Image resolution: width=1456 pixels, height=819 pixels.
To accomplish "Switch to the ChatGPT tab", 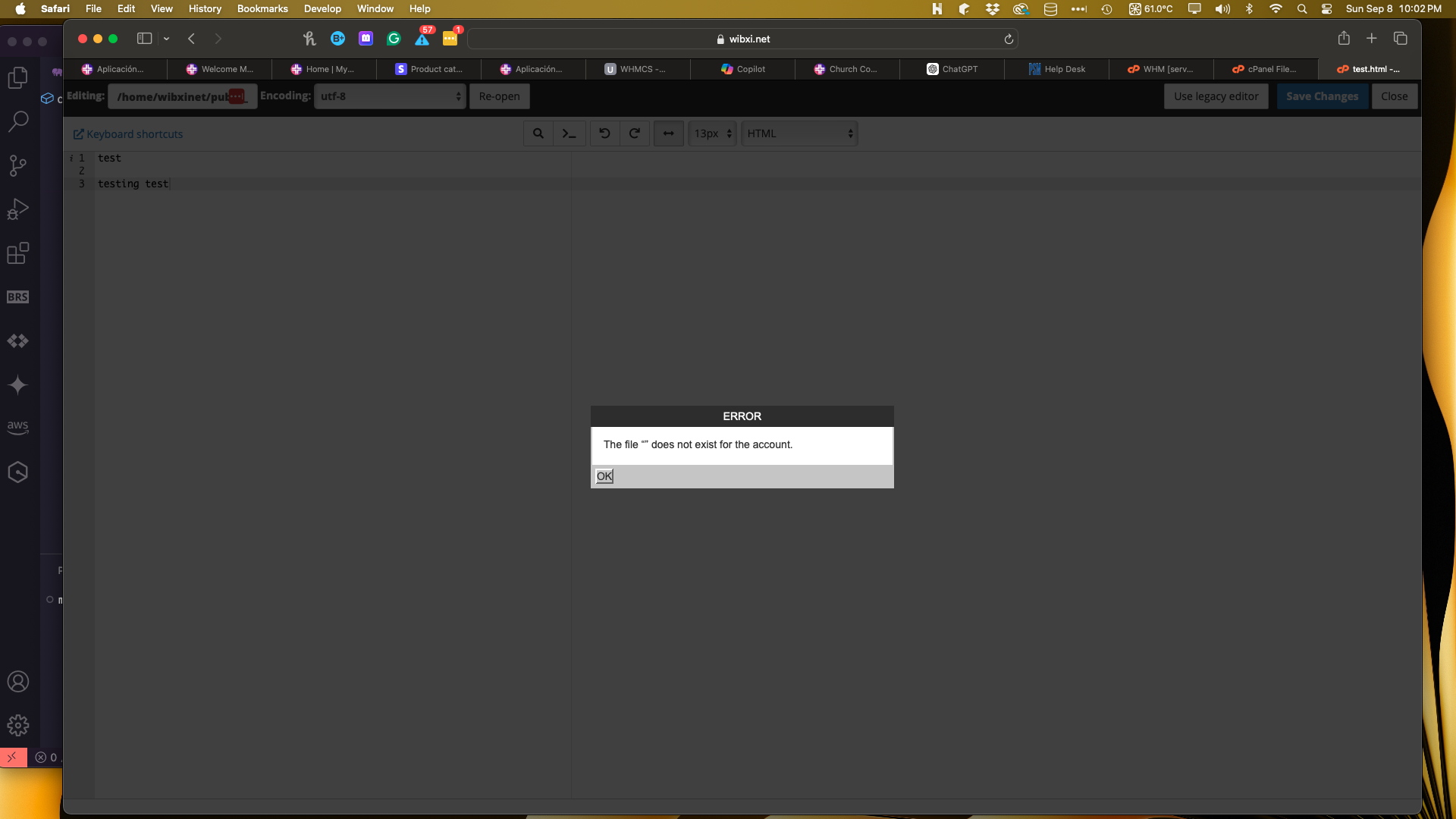I will 952,69.
